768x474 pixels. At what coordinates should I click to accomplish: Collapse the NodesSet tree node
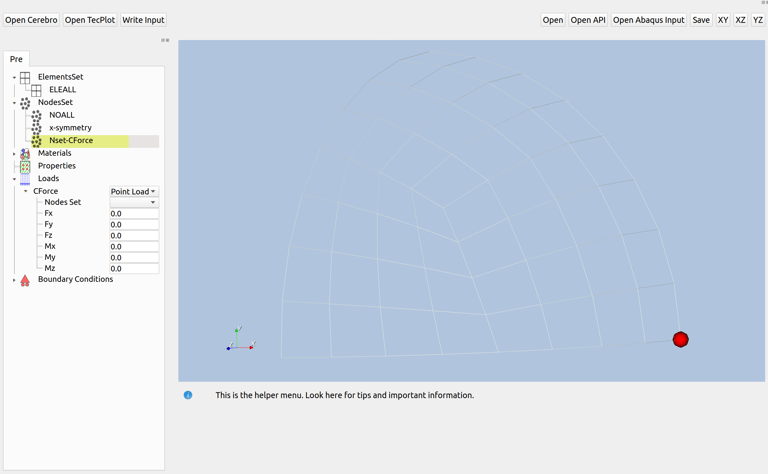click(x=14, y=103)
